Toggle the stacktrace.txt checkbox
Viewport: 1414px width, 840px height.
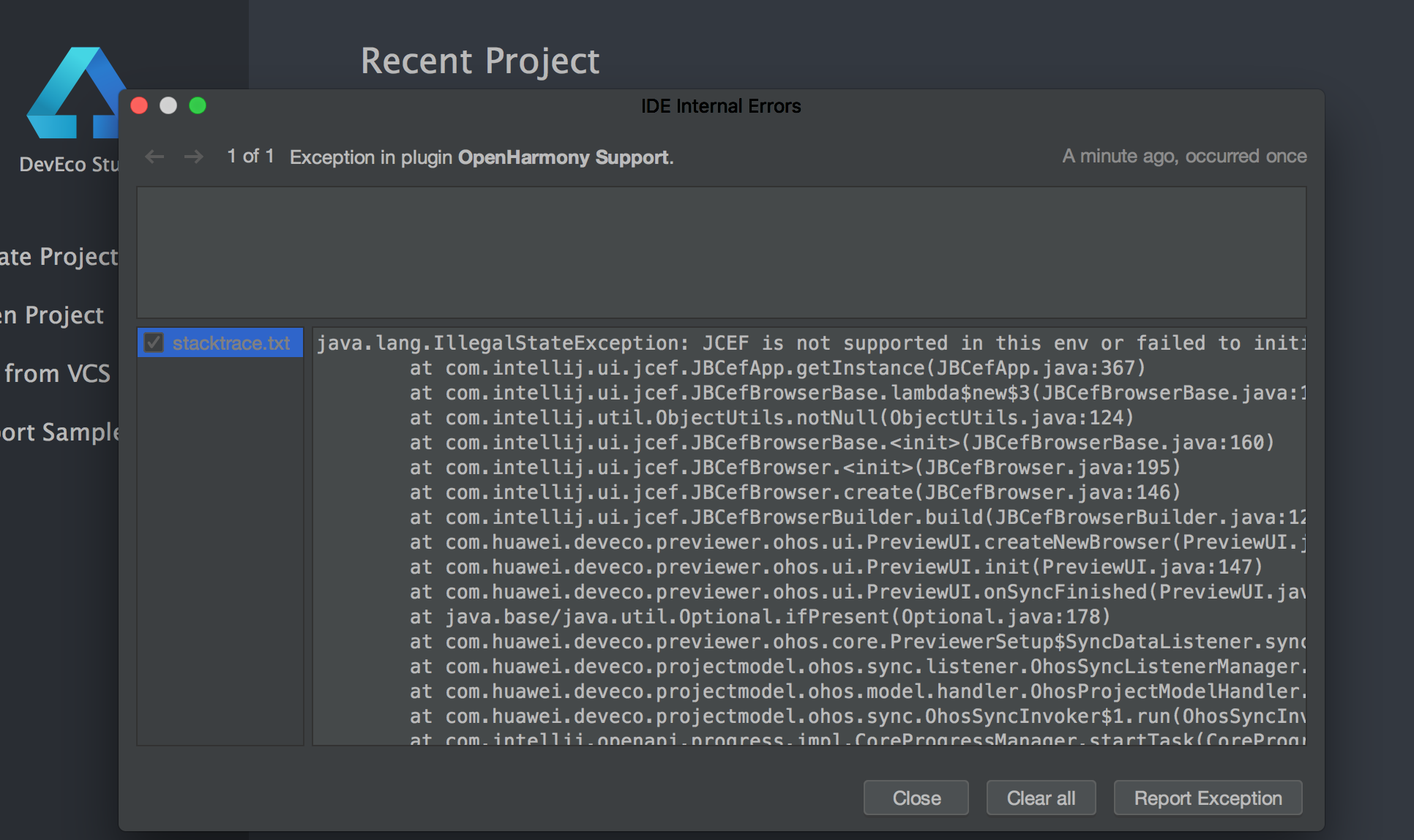pos(154,342)
